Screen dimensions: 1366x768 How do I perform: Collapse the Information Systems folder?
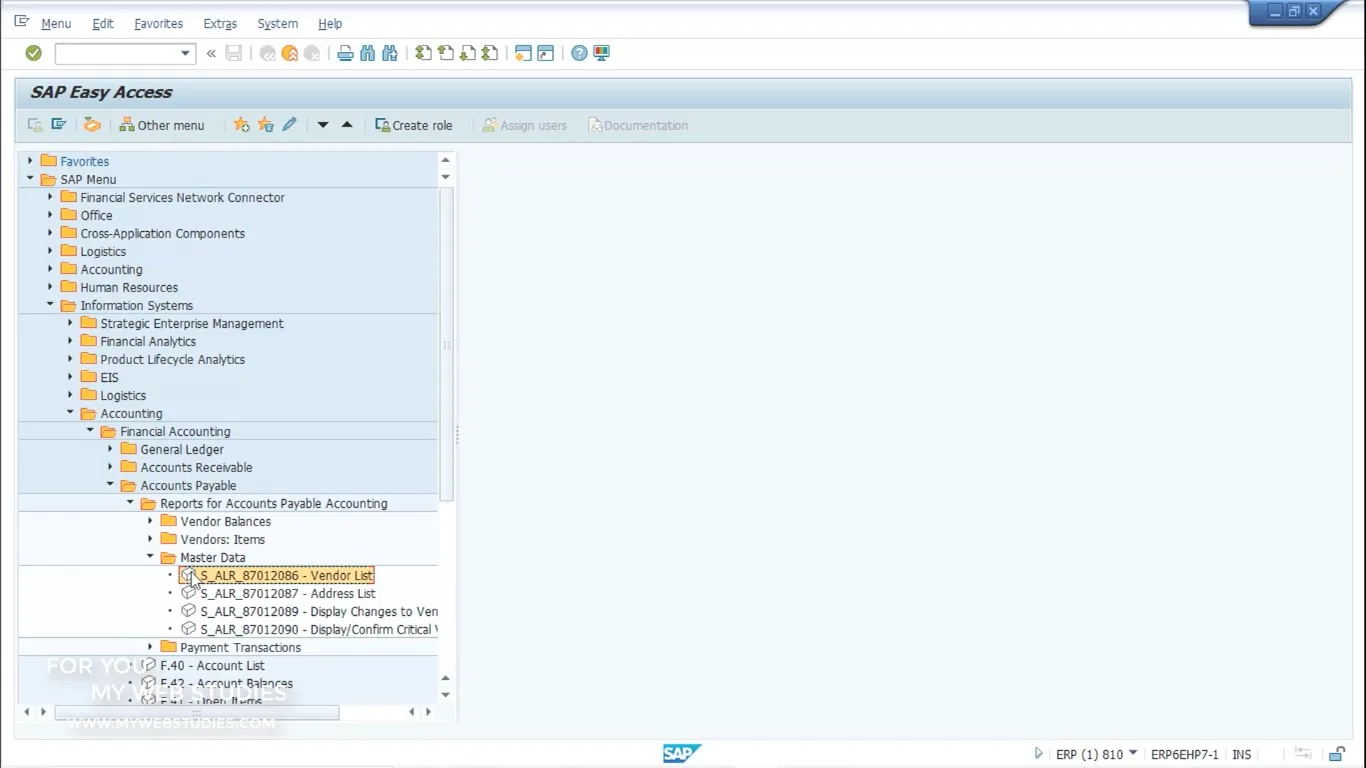(50, 305)
